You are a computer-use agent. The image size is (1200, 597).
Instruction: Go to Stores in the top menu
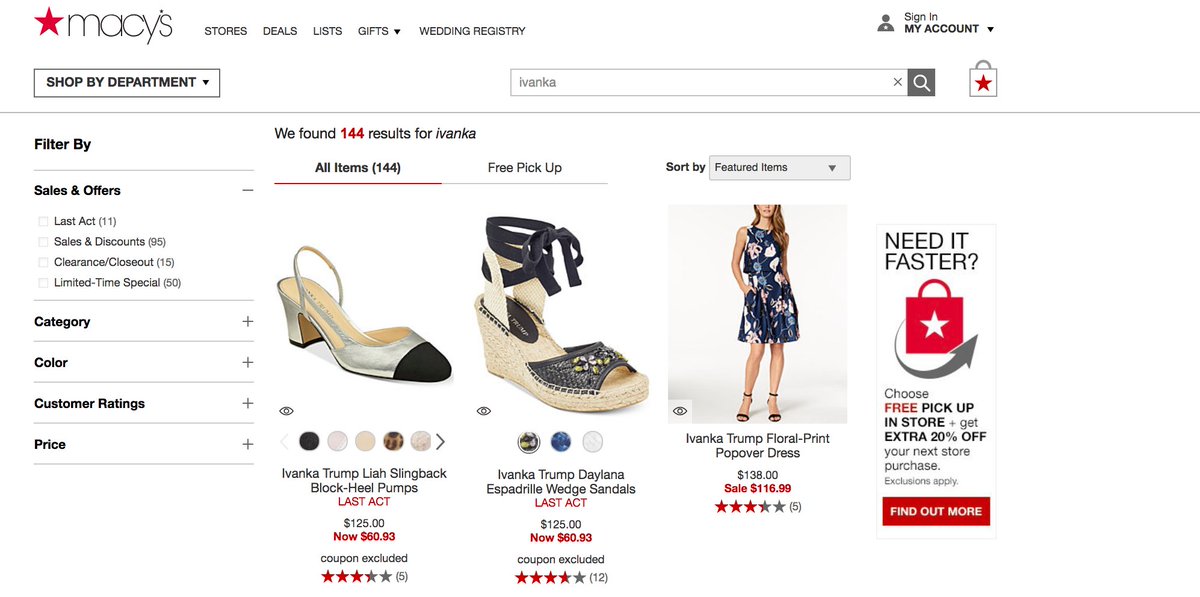click(x=226, y=31)
